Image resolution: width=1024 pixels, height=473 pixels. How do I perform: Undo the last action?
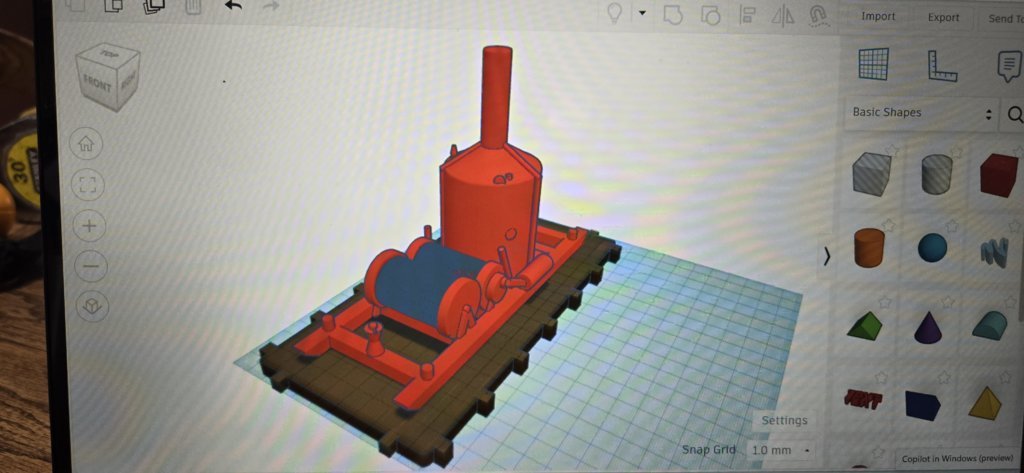[x=233, y=6]
